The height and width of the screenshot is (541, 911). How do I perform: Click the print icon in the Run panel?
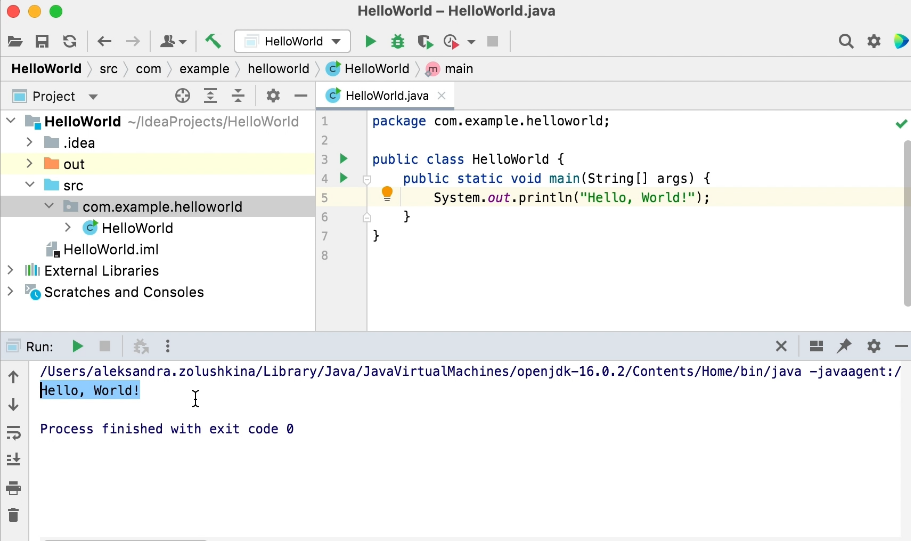point(13,488)
